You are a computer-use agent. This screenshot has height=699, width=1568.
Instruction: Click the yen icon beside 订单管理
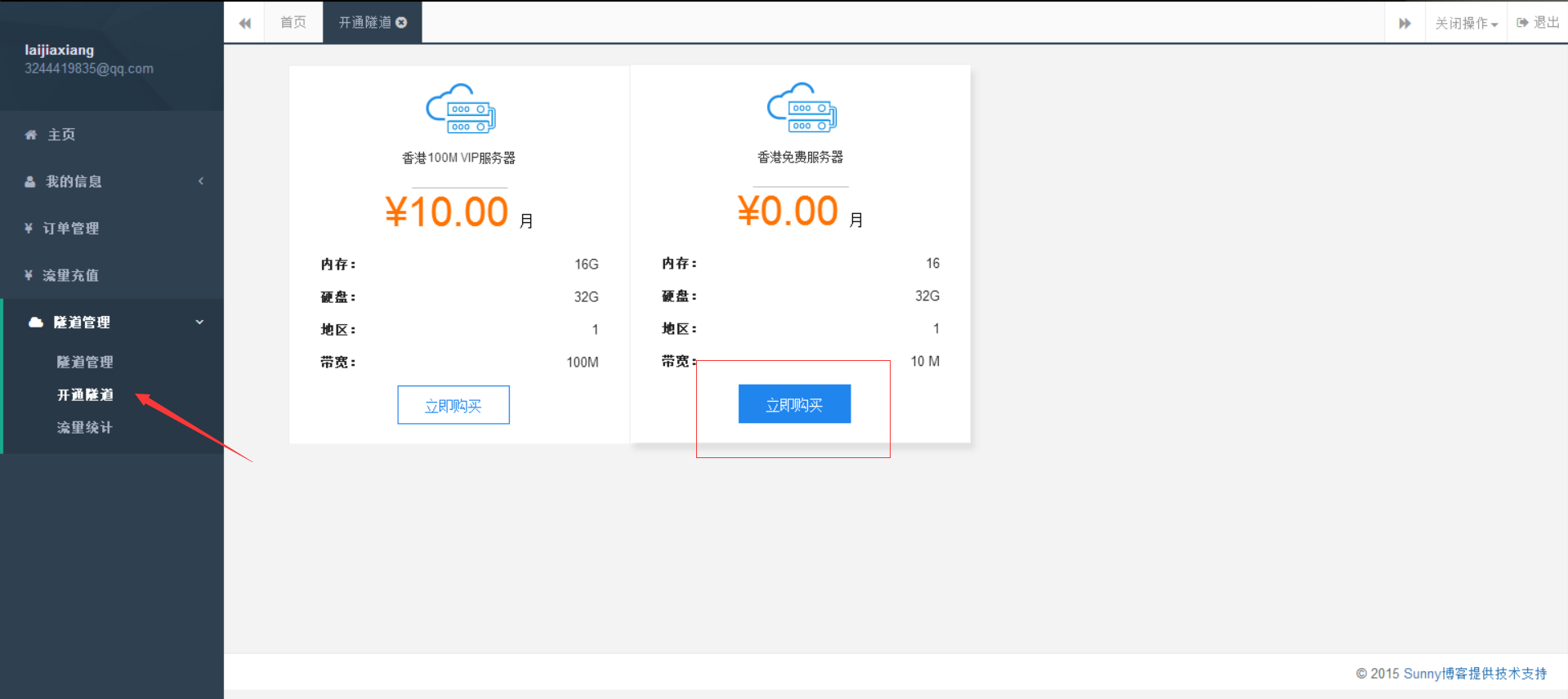tap(29, 229)
